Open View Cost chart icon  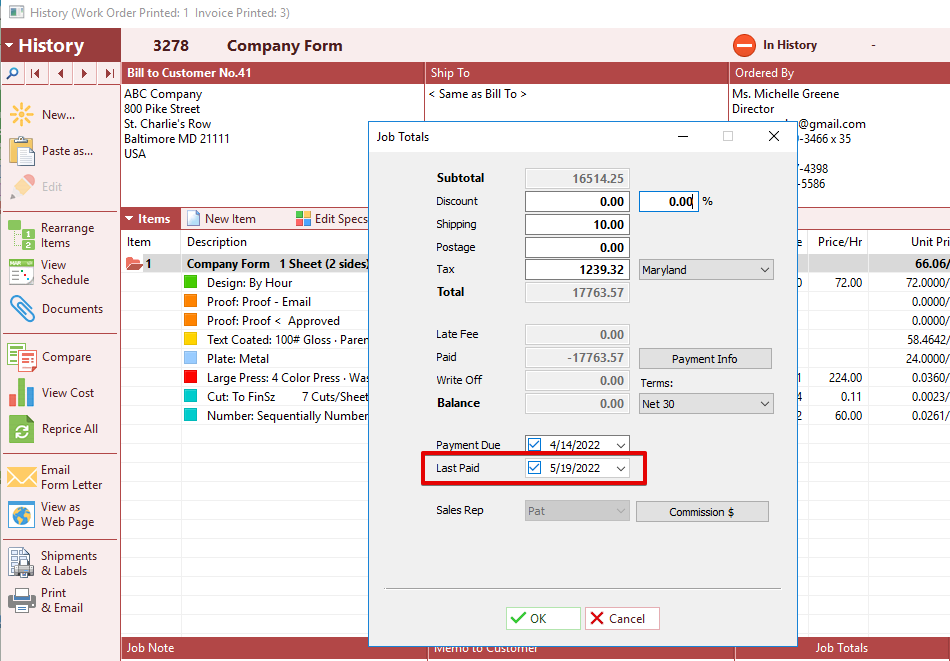22,393
